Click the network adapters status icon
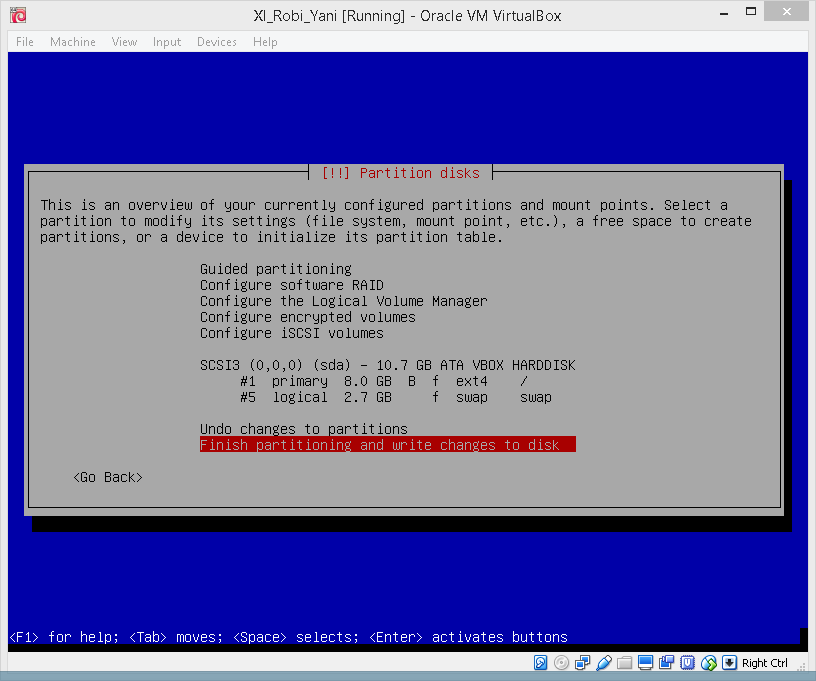The height and width of the screenshot is (681, 816). 582,662
